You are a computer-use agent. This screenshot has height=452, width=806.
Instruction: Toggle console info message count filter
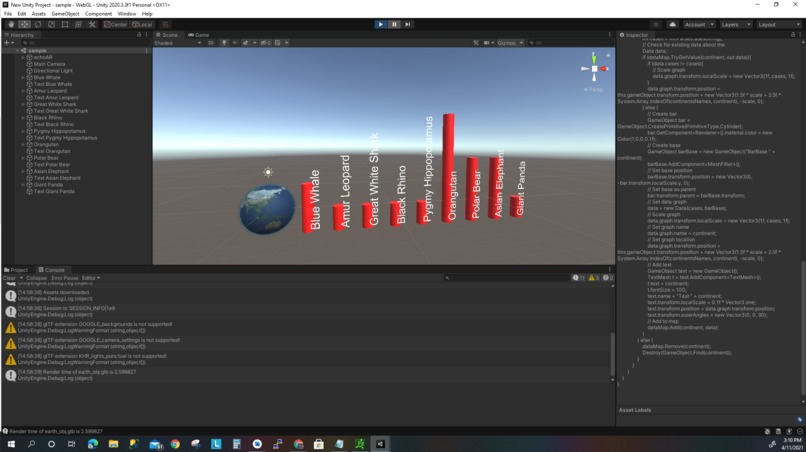point(578,278)
